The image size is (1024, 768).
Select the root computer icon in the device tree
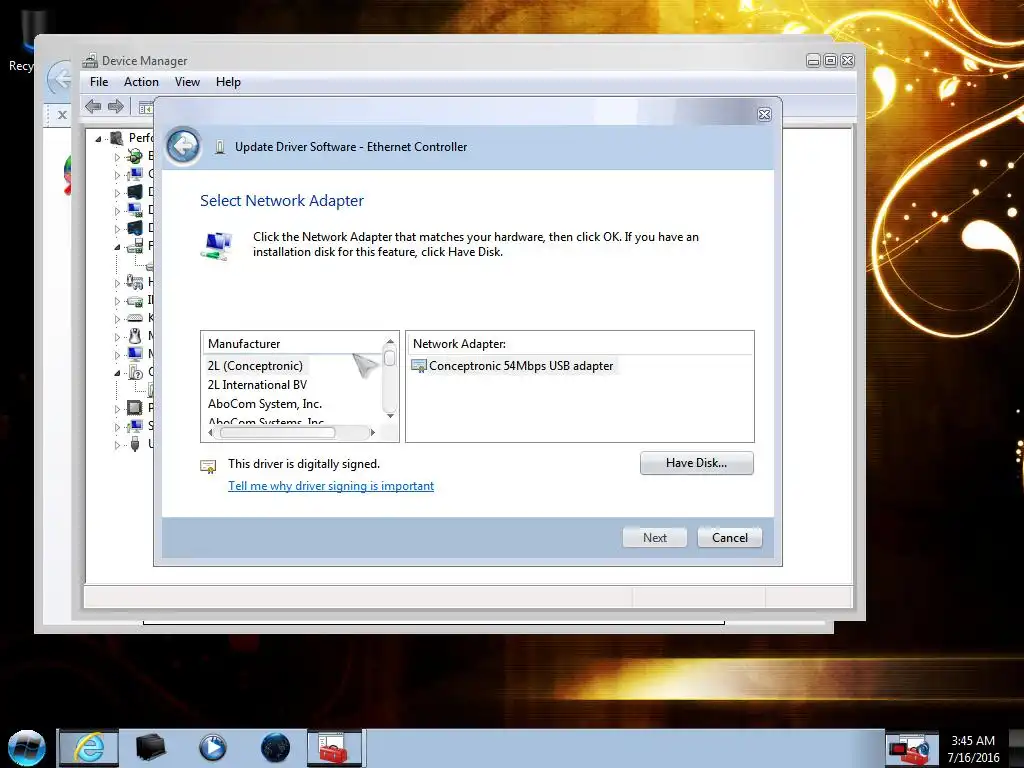point(118,138)
